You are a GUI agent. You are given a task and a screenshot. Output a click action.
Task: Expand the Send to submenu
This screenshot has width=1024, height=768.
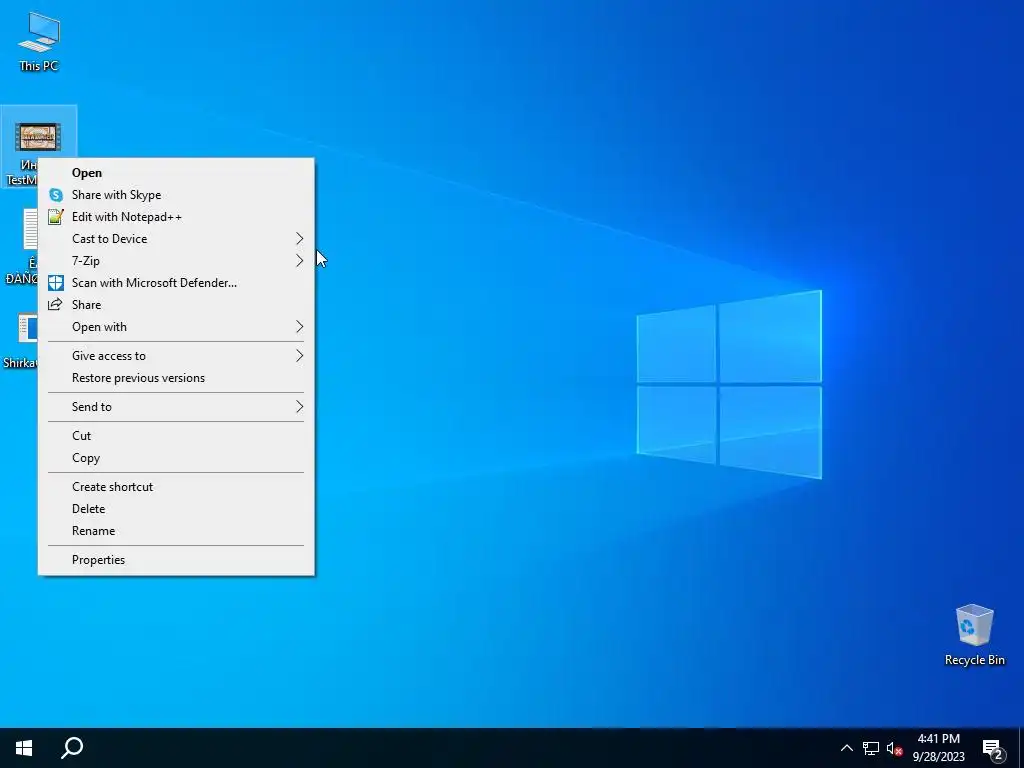[x=176, y=407]
